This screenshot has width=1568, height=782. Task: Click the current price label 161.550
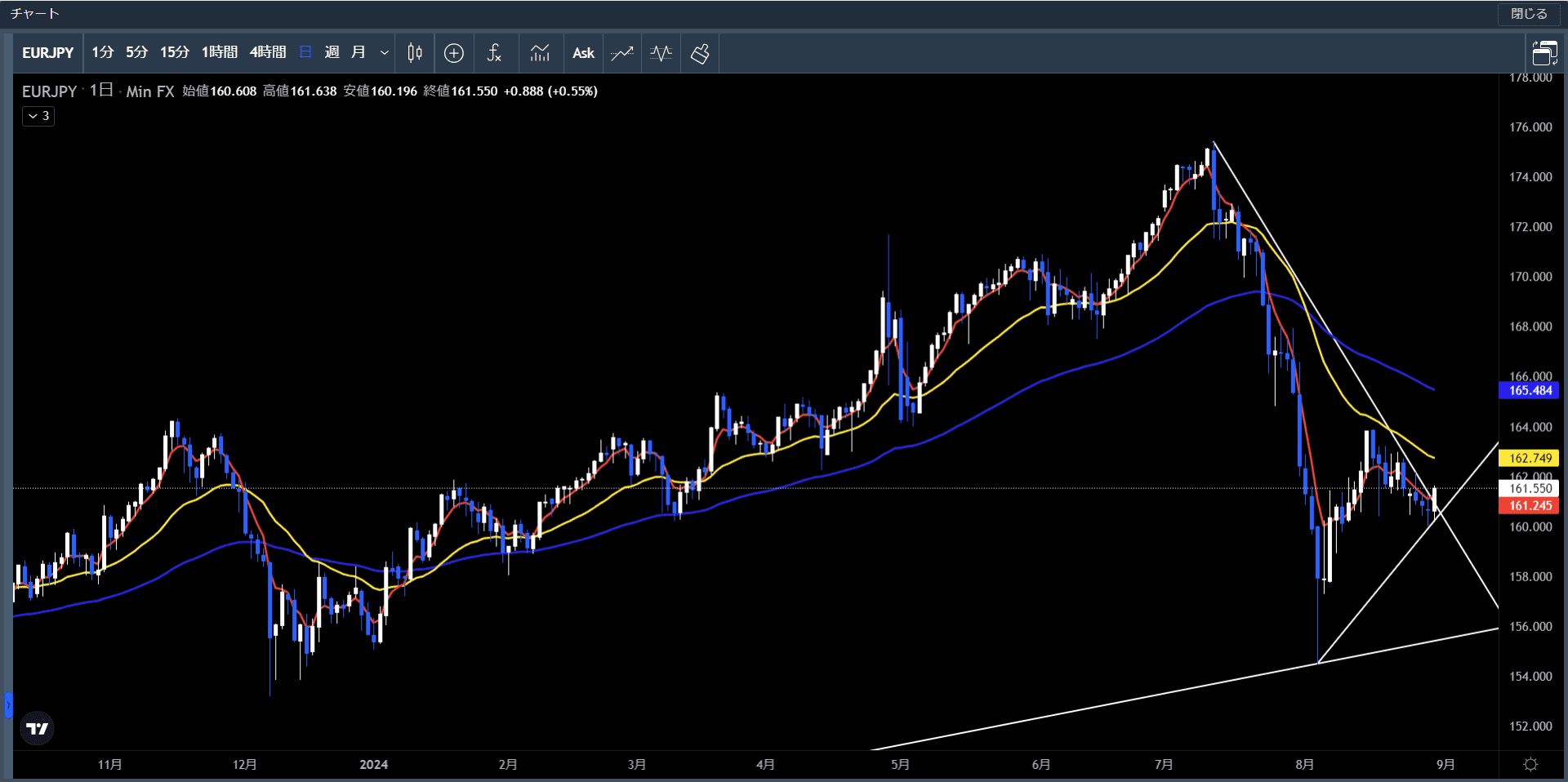point(1530,488)
